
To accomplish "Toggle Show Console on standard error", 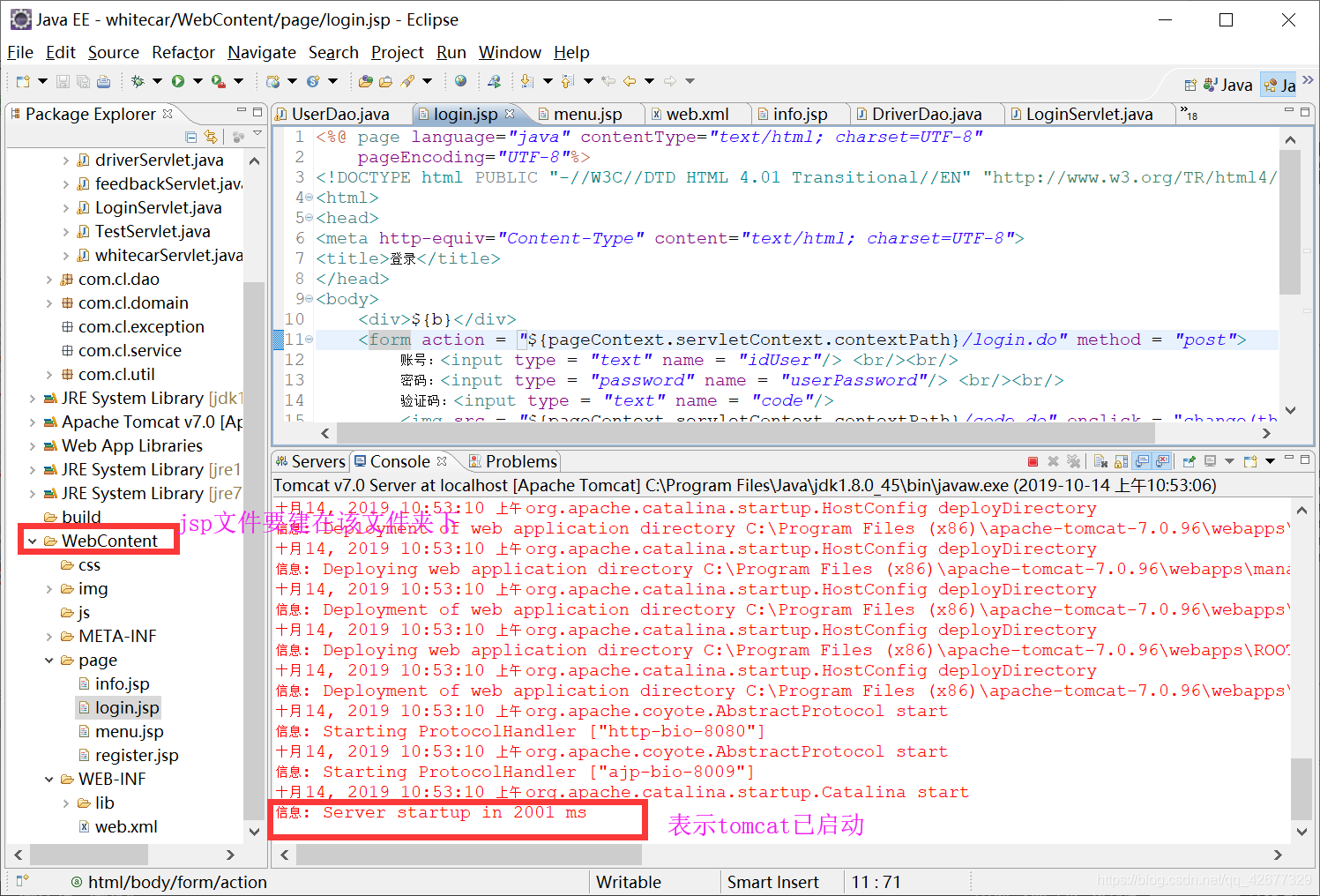I will point(1162,461).
